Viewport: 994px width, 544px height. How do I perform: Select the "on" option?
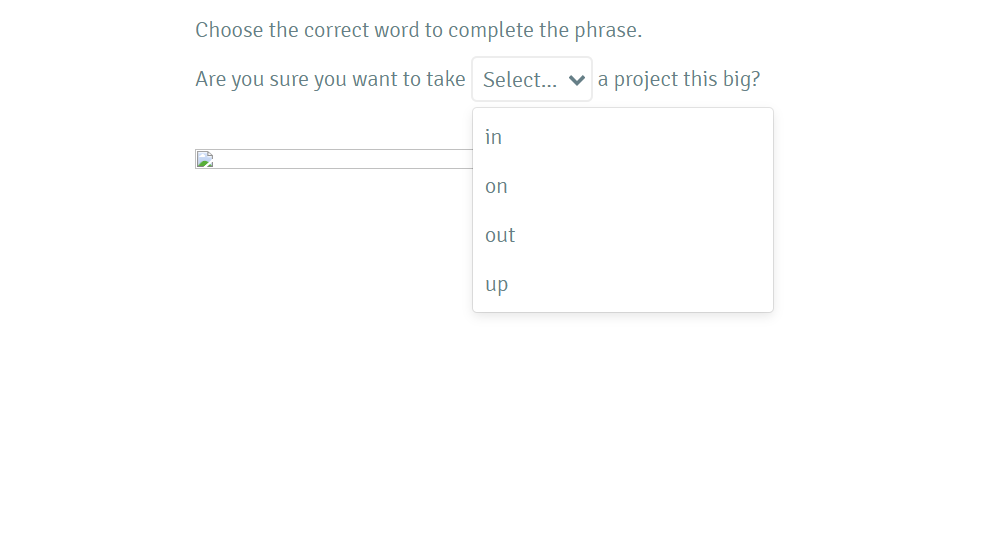pyautogui.click(x=496, y=186)
